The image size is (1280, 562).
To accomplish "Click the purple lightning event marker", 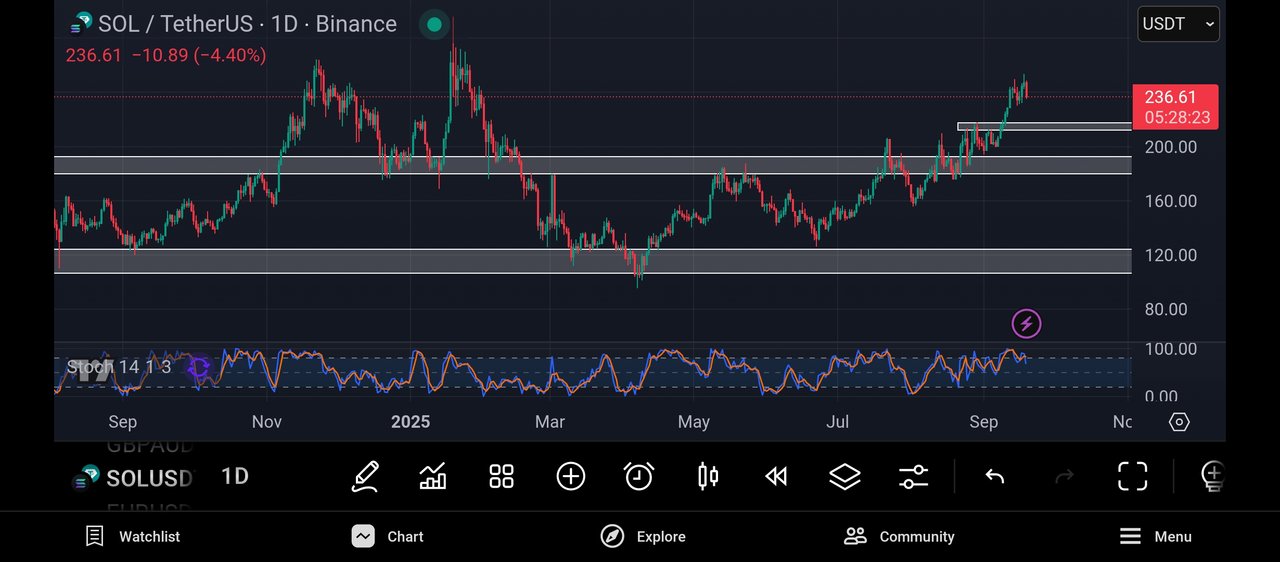I will coord(1026,323).
